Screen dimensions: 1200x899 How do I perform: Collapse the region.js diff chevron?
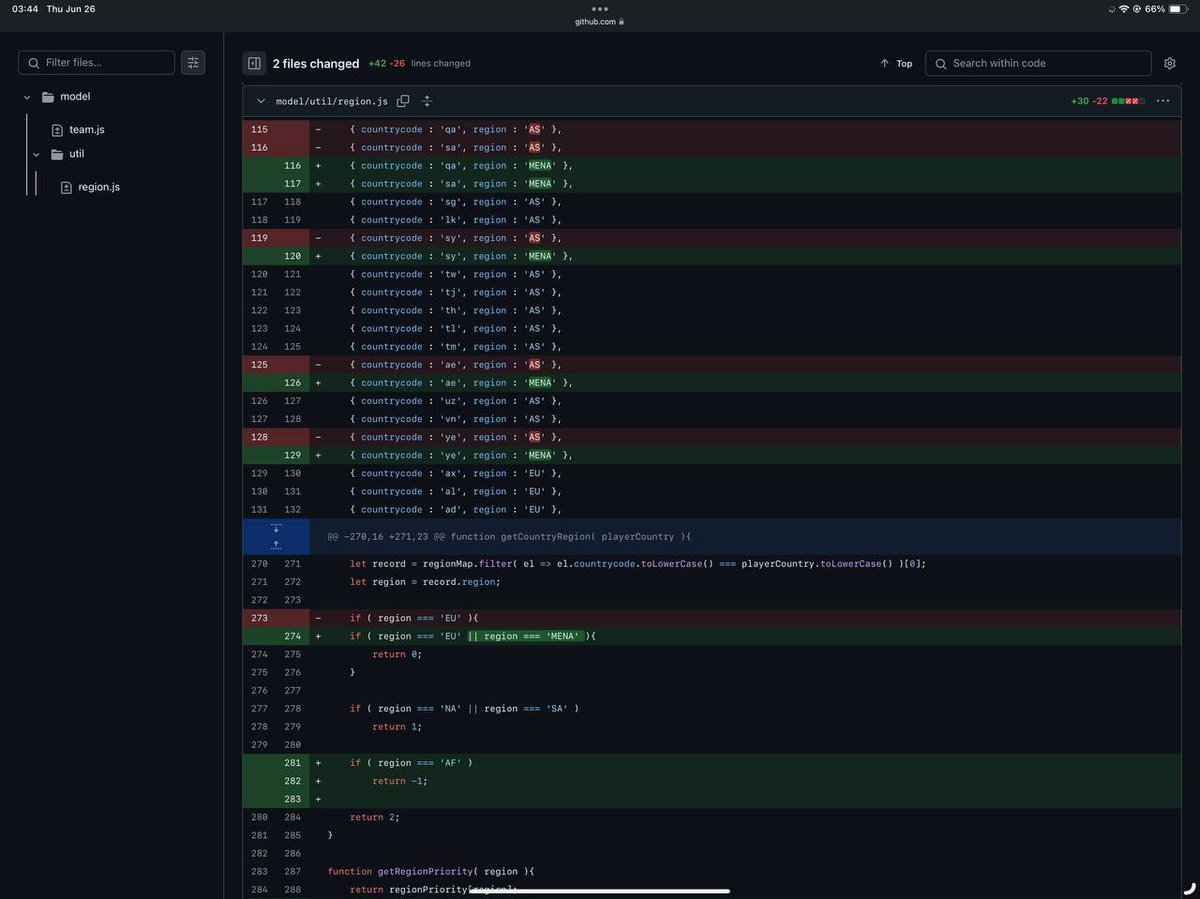261,101
